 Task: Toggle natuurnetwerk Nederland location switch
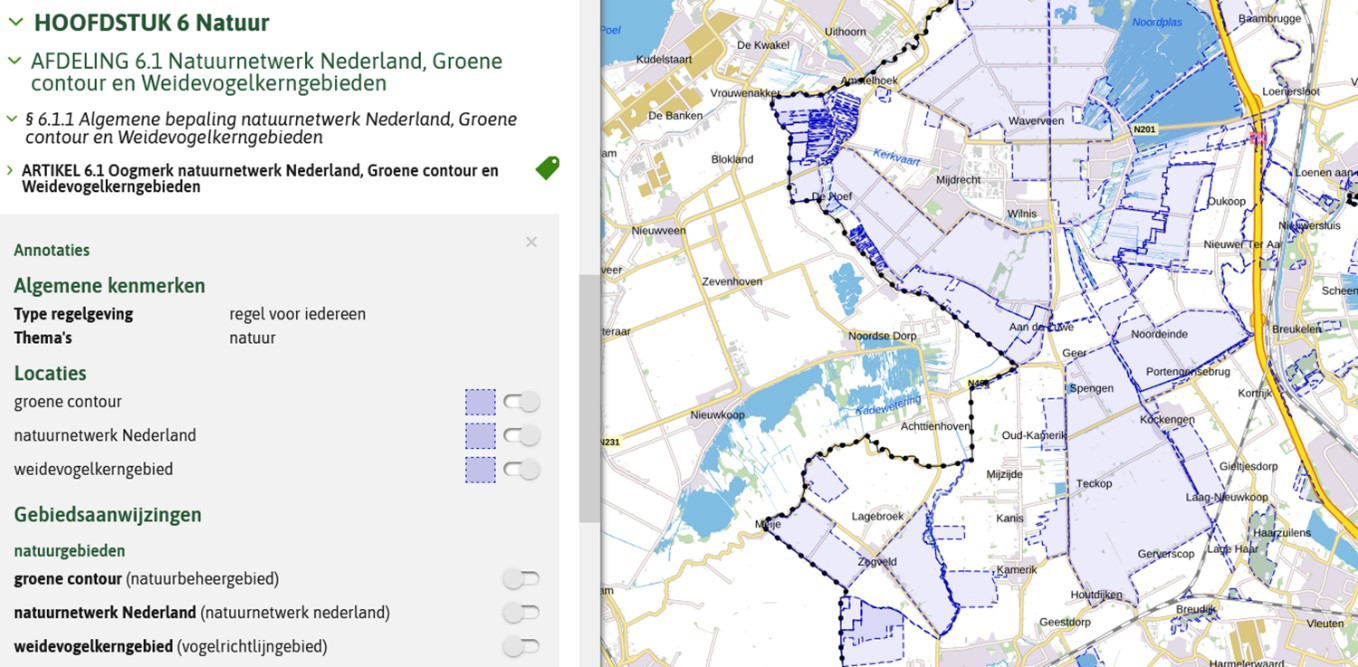[x=521, y=436]
